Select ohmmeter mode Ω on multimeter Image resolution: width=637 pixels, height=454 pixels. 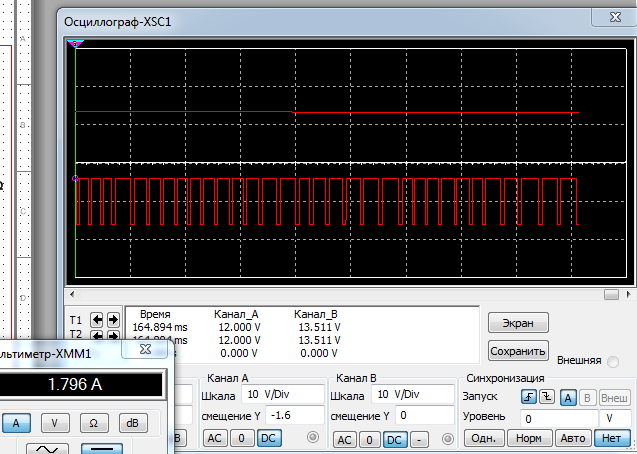pyautogui.click(x=93, y=423)
